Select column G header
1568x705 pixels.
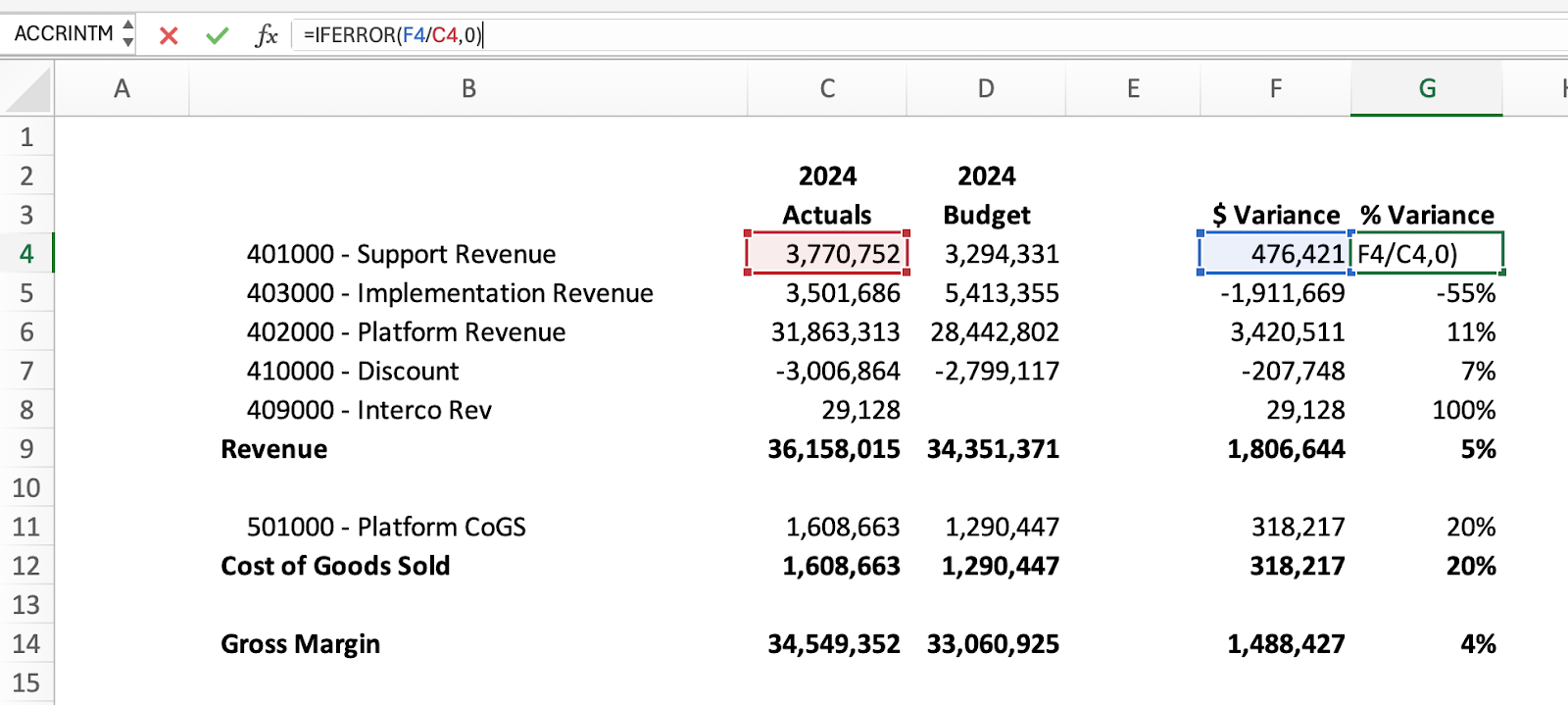pyautogui.click(x=1427, y=89)
